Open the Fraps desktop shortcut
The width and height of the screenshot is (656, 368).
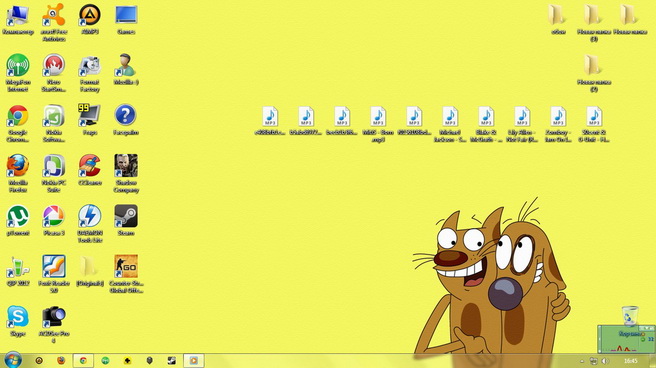click(x=90, y=120)
